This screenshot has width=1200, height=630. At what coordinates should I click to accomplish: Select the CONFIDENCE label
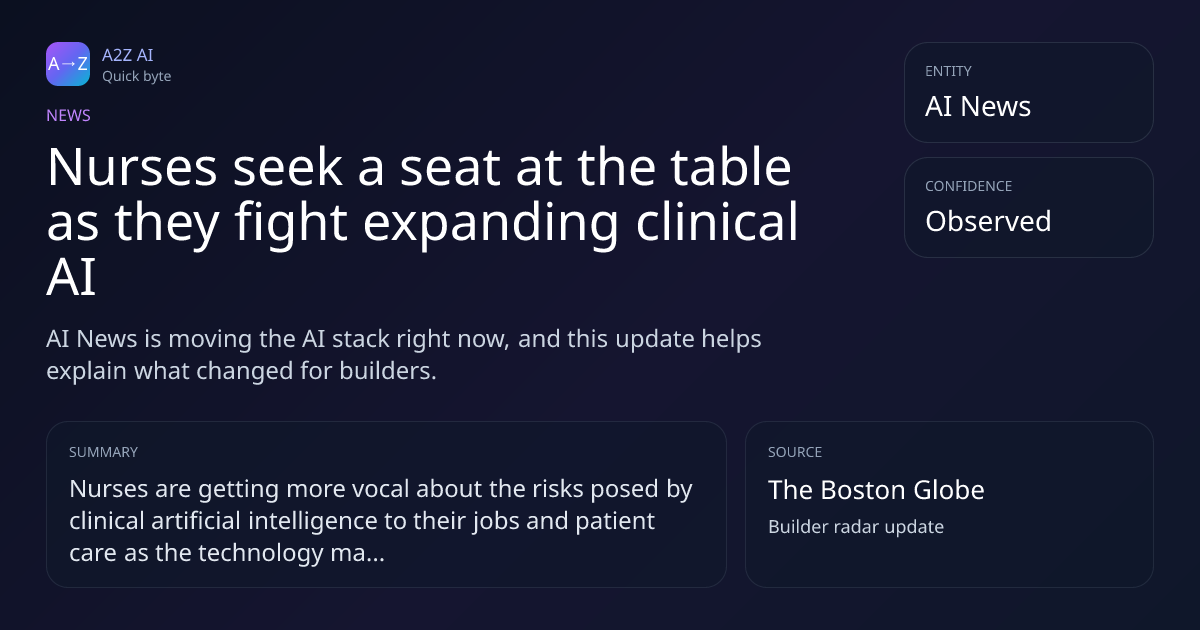pos(968,186)
